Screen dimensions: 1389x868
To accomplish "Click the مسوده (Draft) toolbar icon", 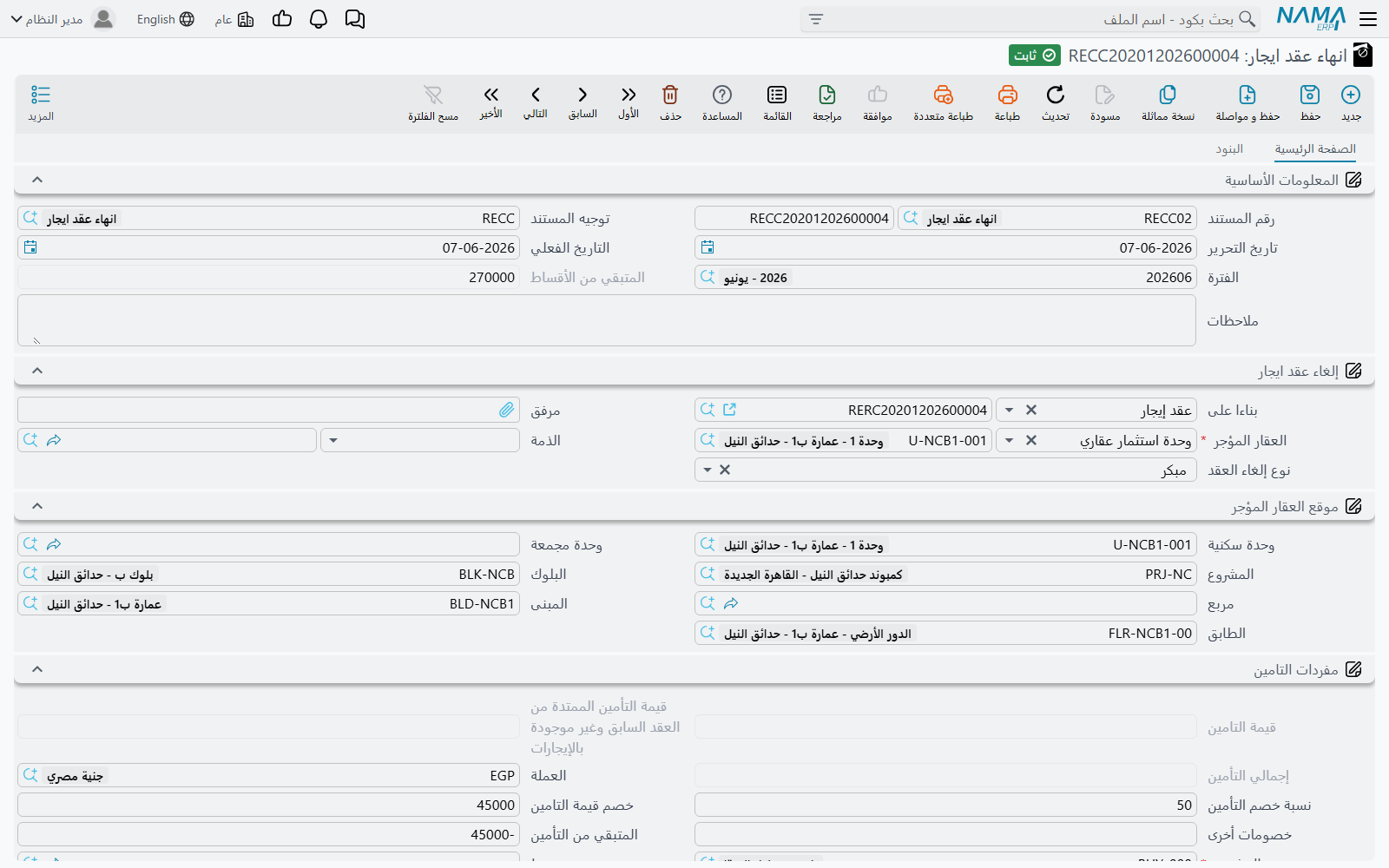I will [1105, 95].
